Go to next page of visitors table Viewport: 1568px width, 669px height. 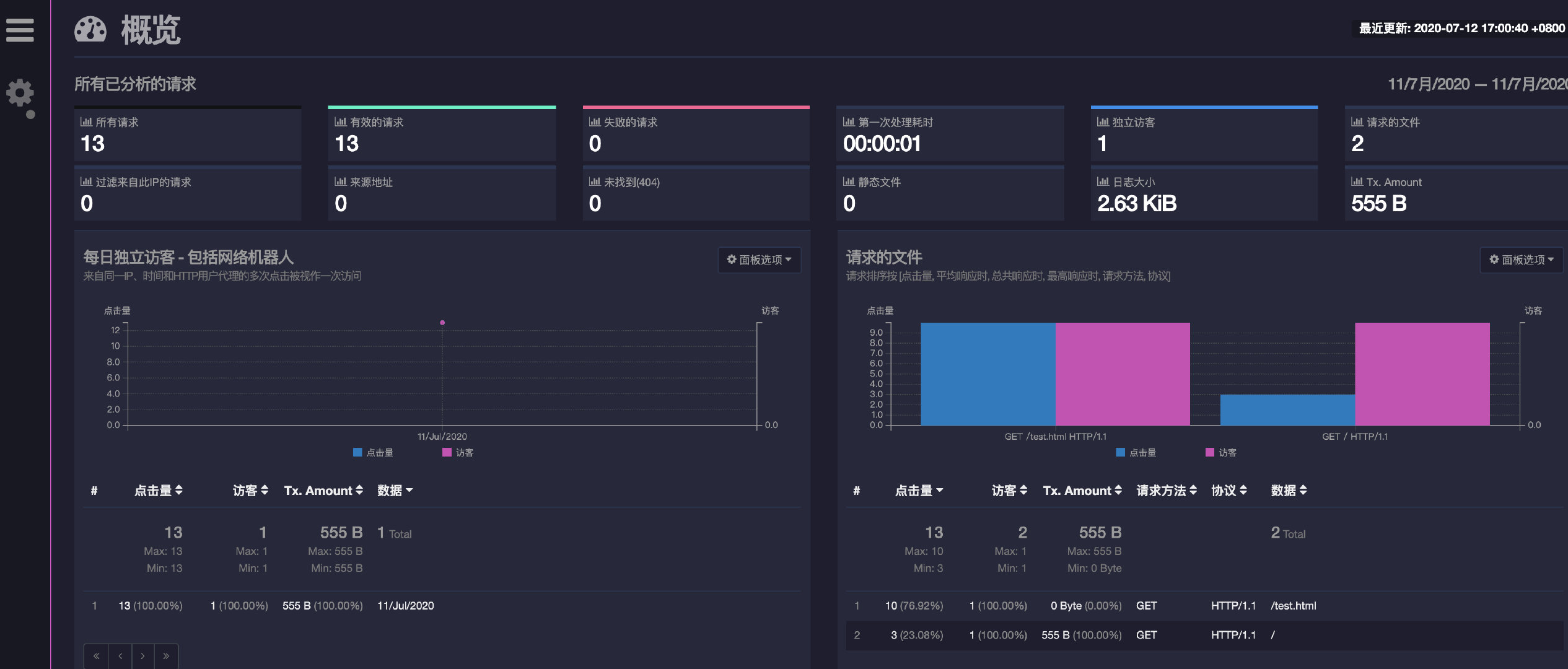point(142,656)
